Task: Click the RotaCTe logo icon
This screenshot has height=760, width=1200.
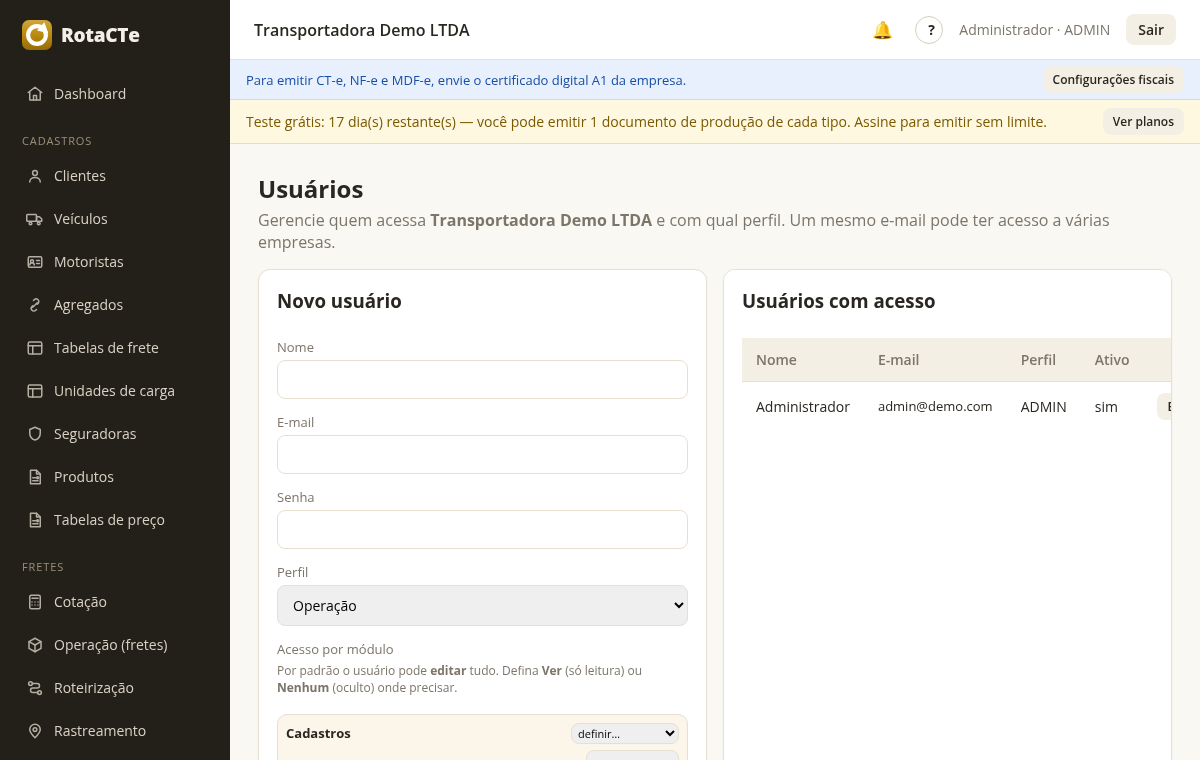Action: [x=37, y=35]
